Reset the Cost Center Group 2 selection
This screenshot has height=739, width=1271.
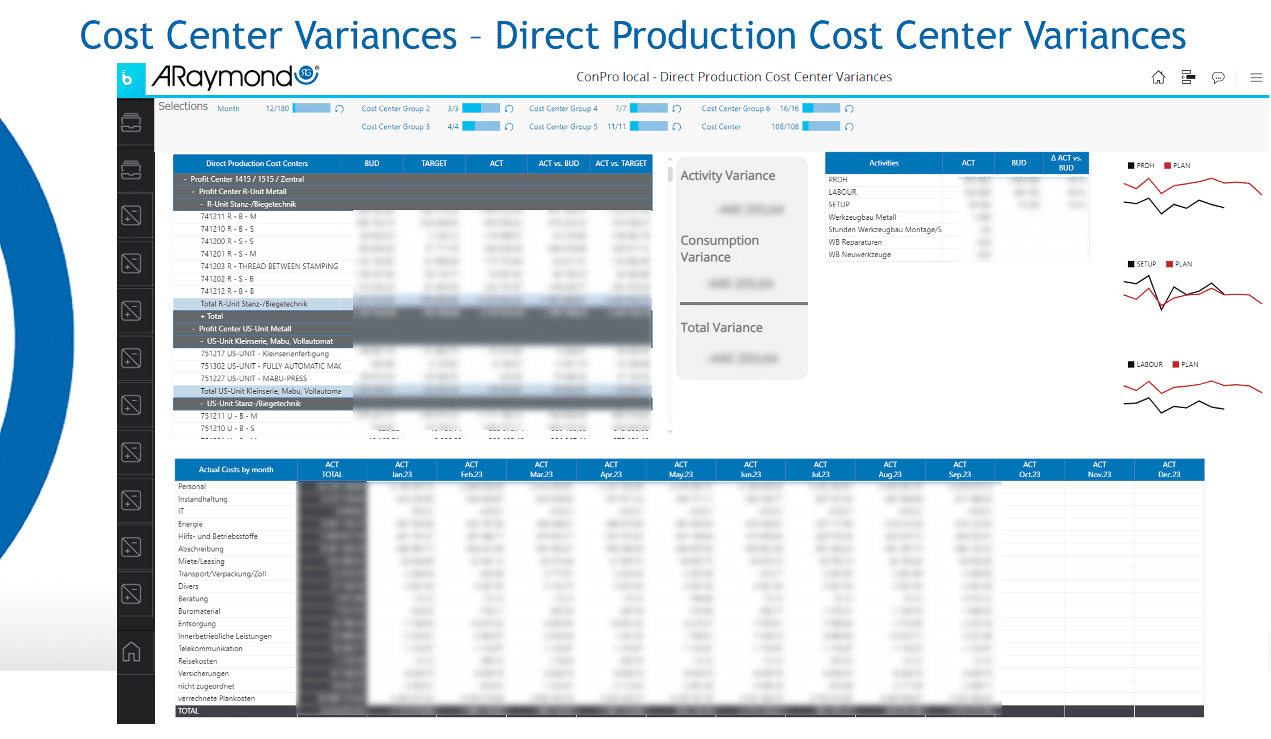(509, 108)
